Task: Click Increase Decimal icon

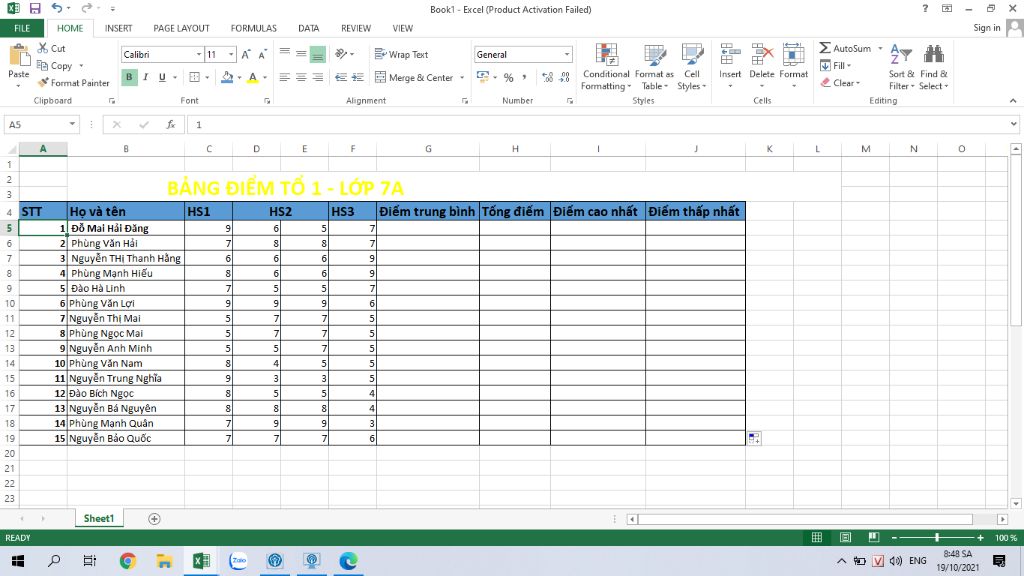Action: pos(547,77)
